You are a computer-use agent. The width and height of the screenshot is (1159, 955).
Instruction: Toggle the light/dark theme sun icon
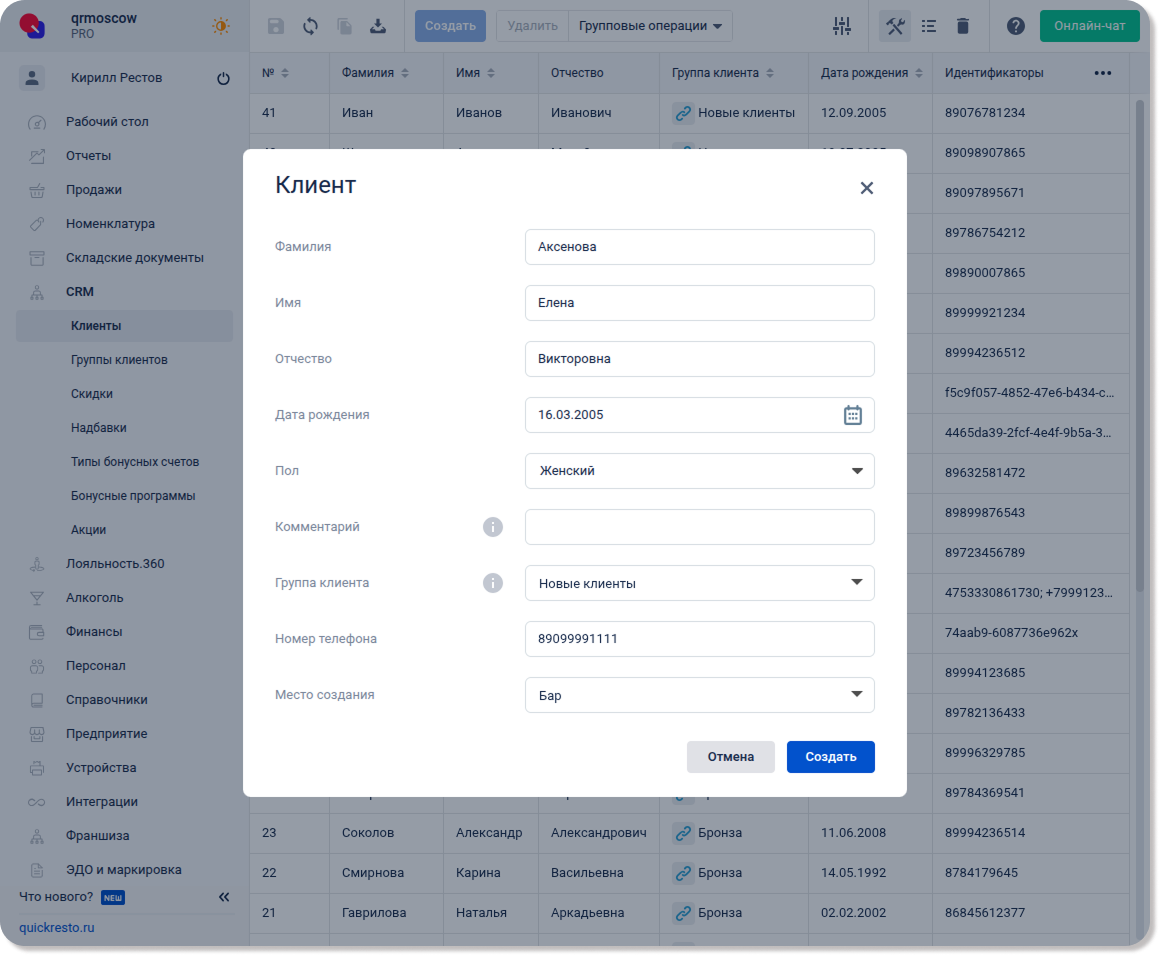pyautogui.click(x=220, y=26)
